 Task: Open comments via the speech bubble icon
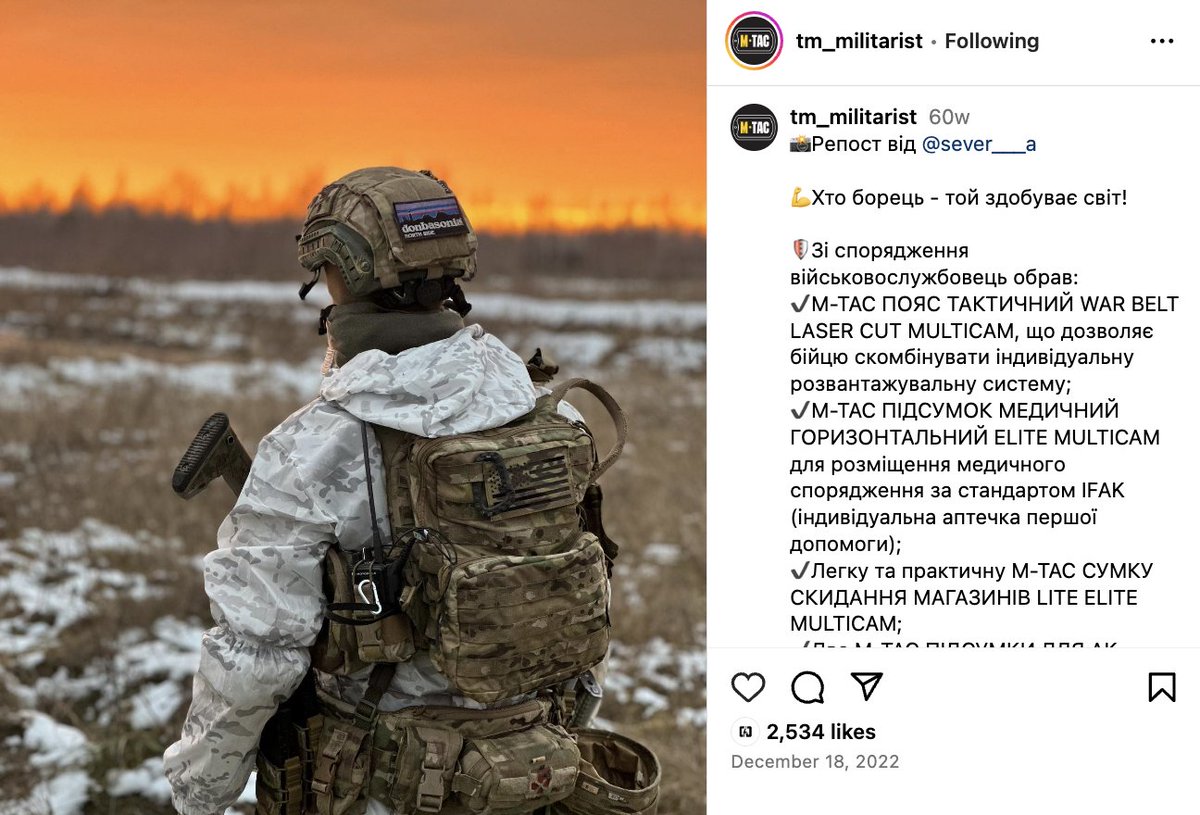808,686
